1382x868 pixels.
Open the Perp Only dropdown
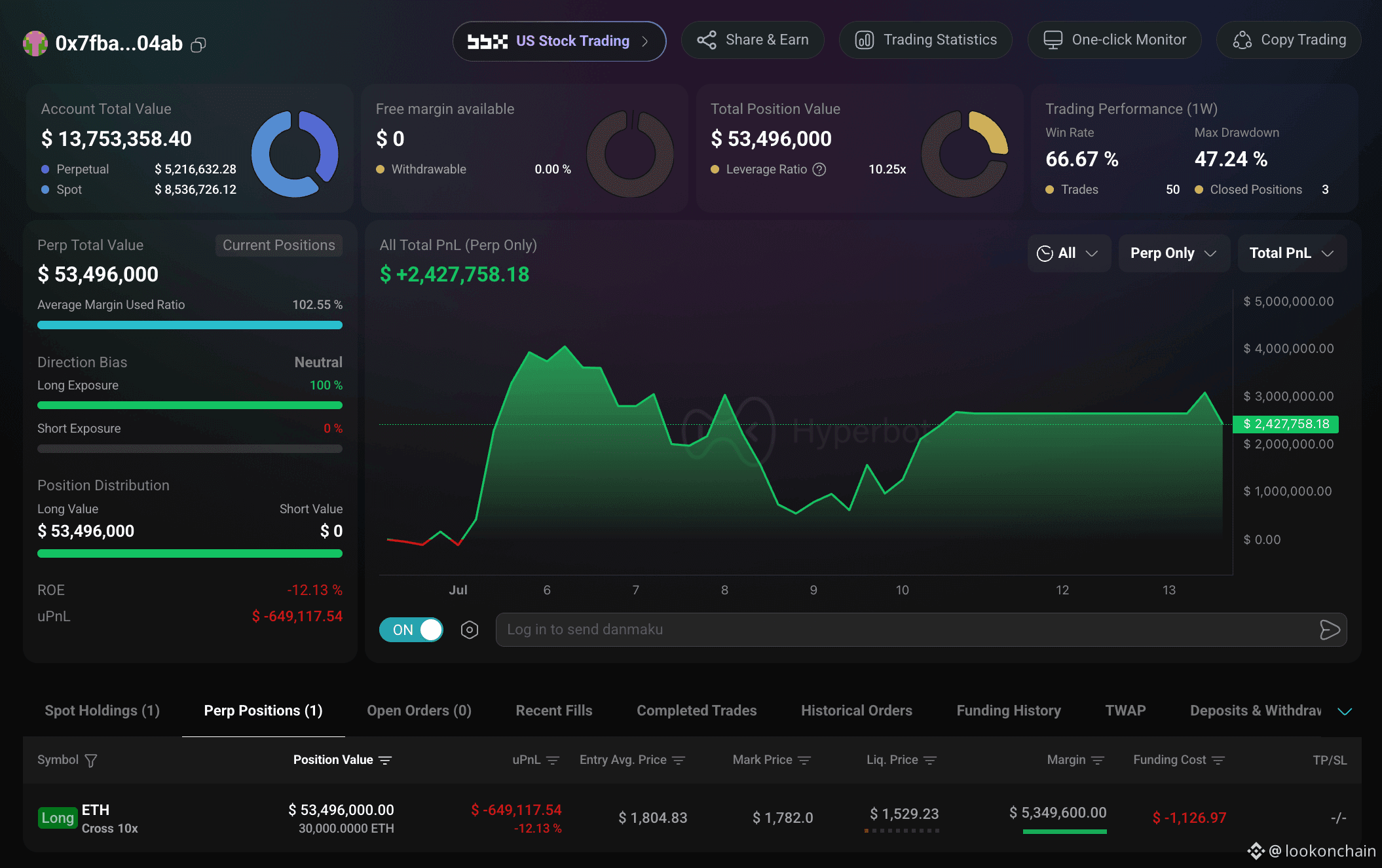pyautogui.click(x=1174, y=253)
